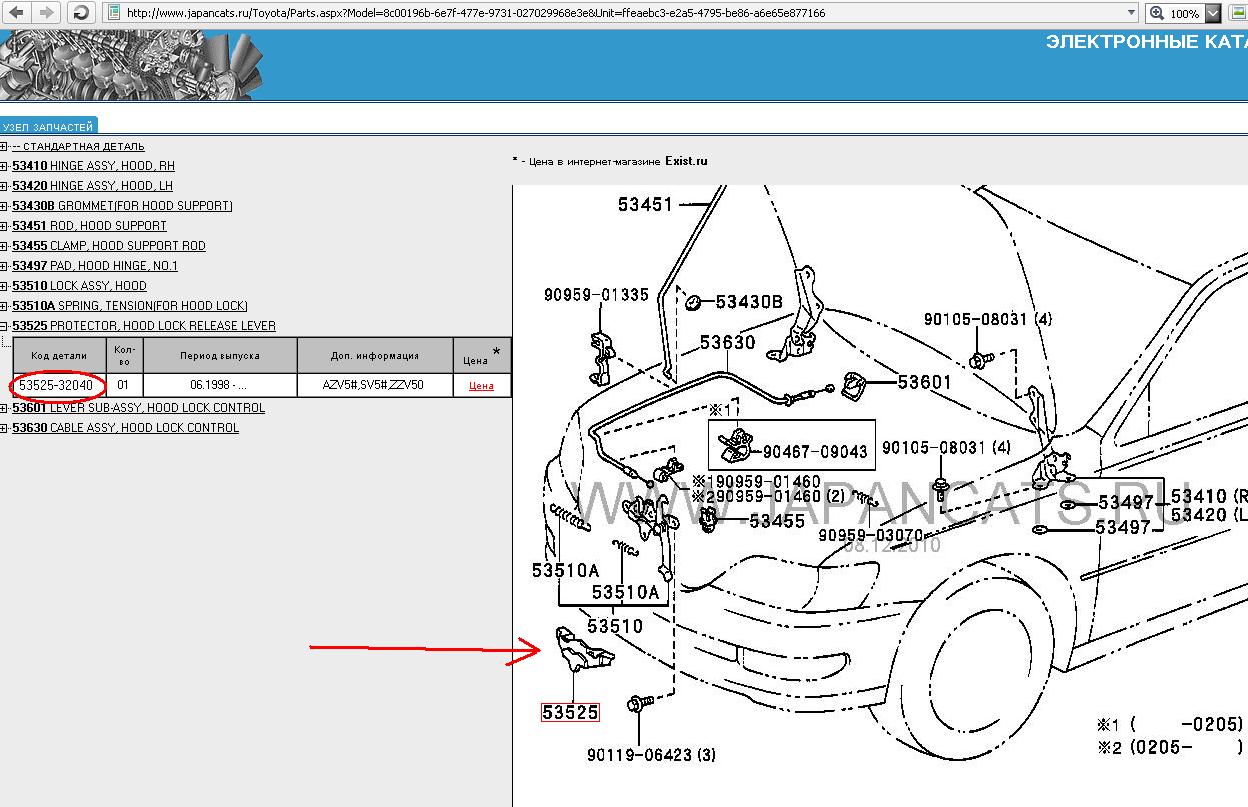Click 53601 LEVER SUB-ASSY, HOOD LOCK CONTROL
Screen dimensions: 1248x807
[138, 408]
